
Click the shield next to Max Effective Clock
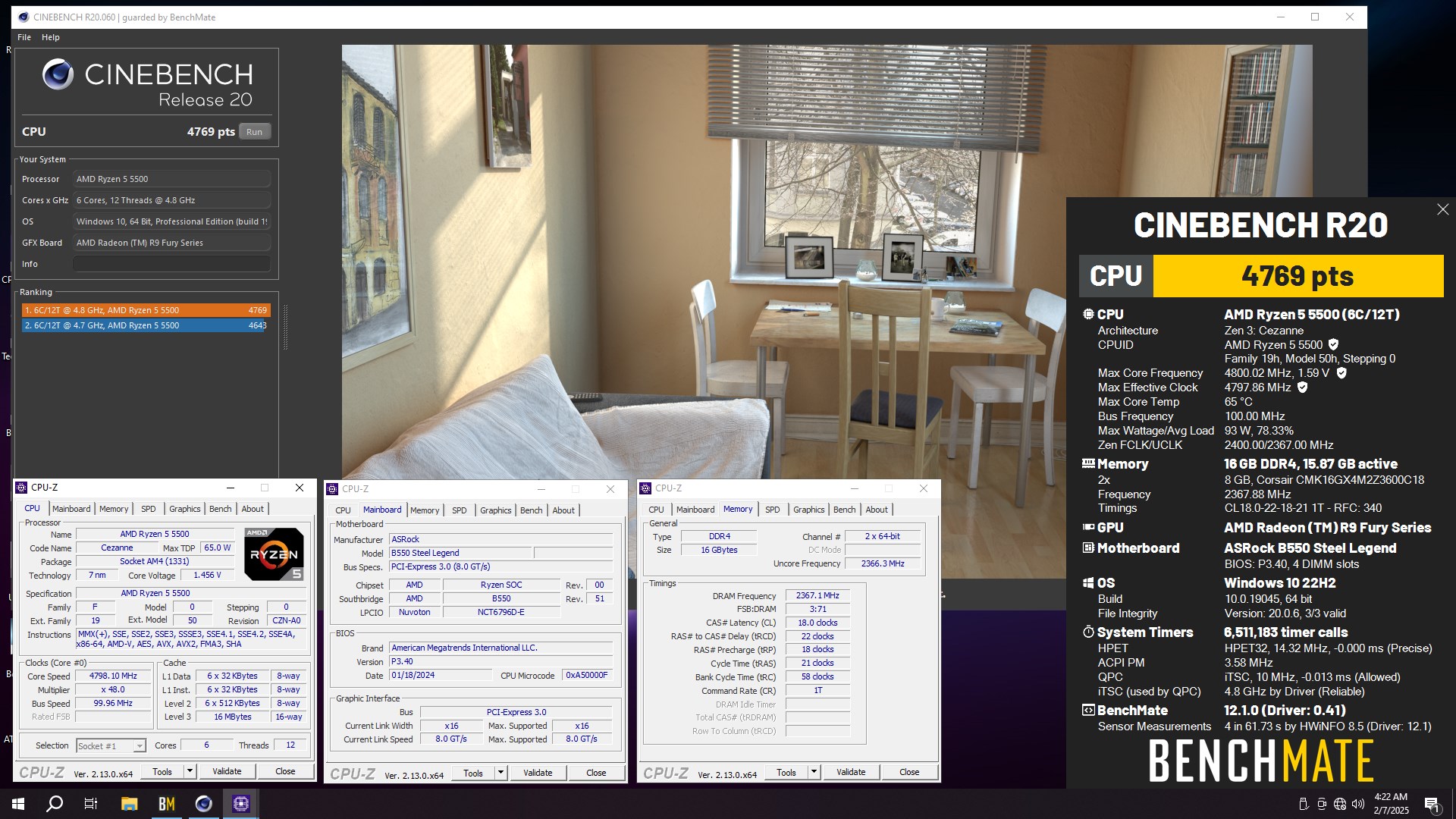coord(1302,388)
